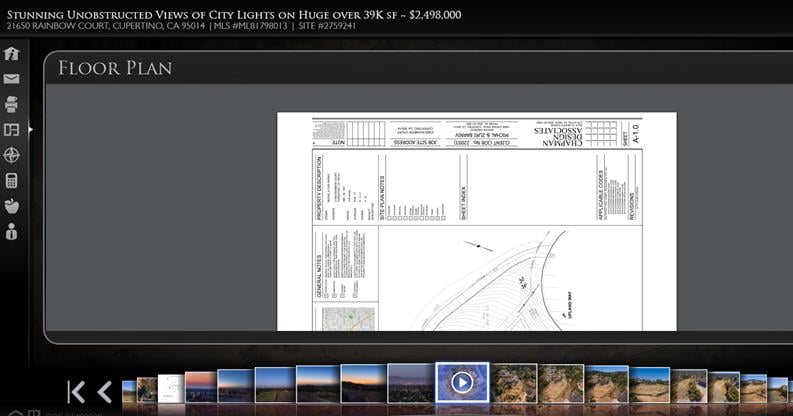Open the map compass target icon
Screen dimensions: 793x416
coord(12,155)
